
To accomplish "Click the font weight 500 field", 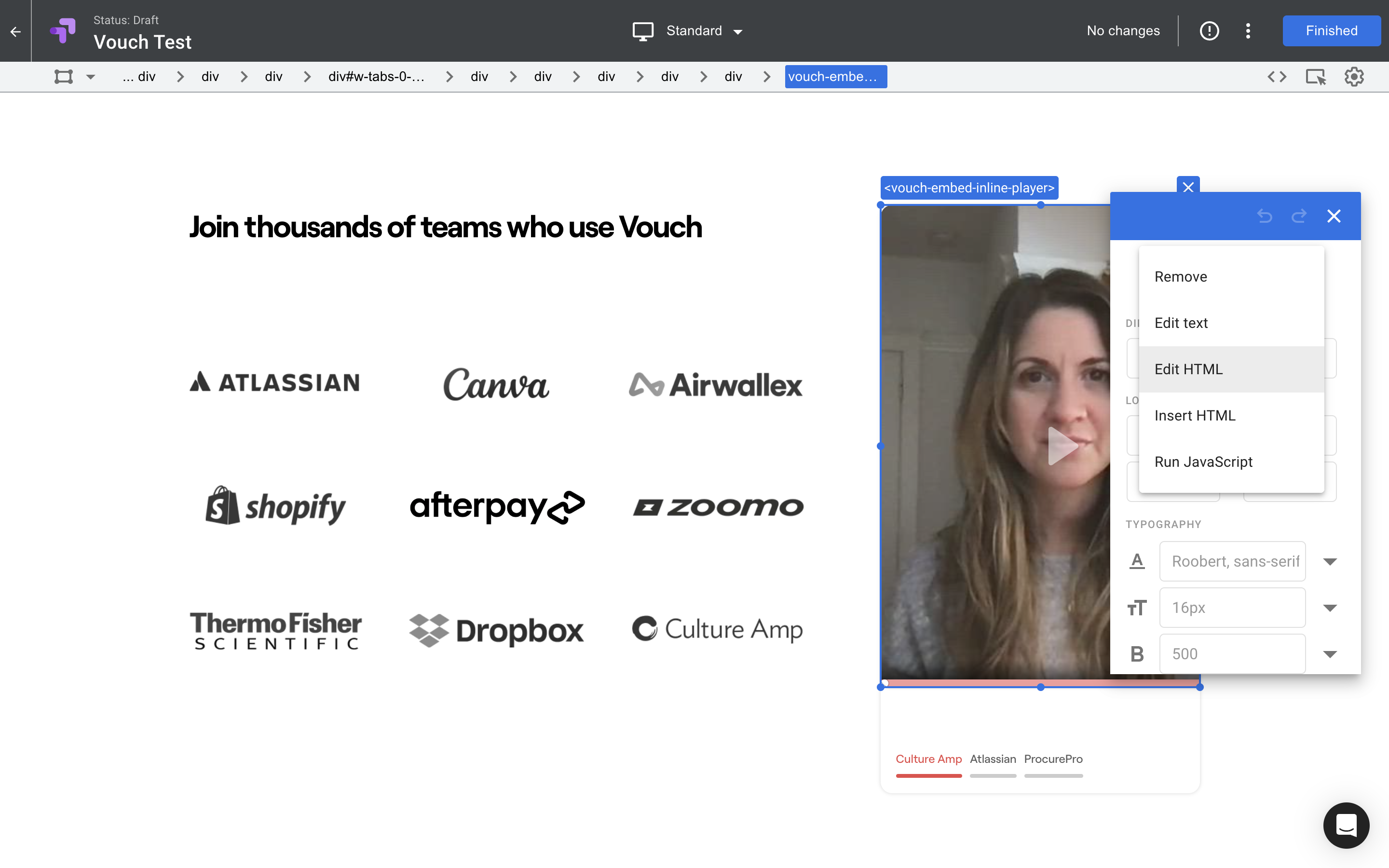I will pyautogui.click(x=1232, y=654).
